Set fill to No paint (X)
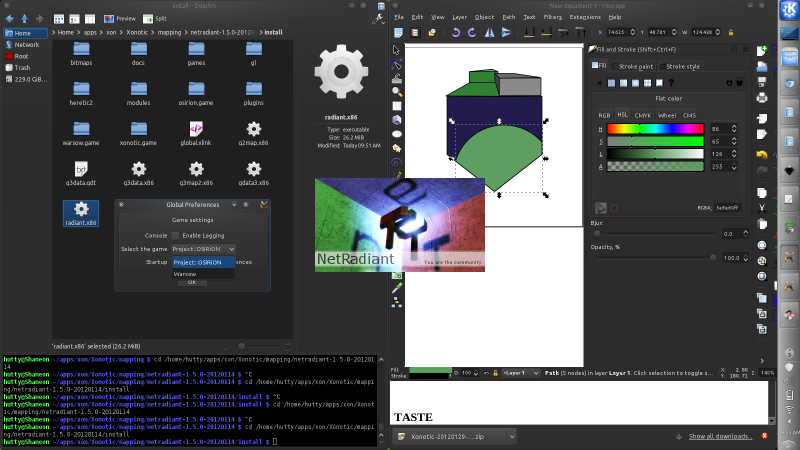This screenshot has height=450, width=800. (x=599, y=83)
